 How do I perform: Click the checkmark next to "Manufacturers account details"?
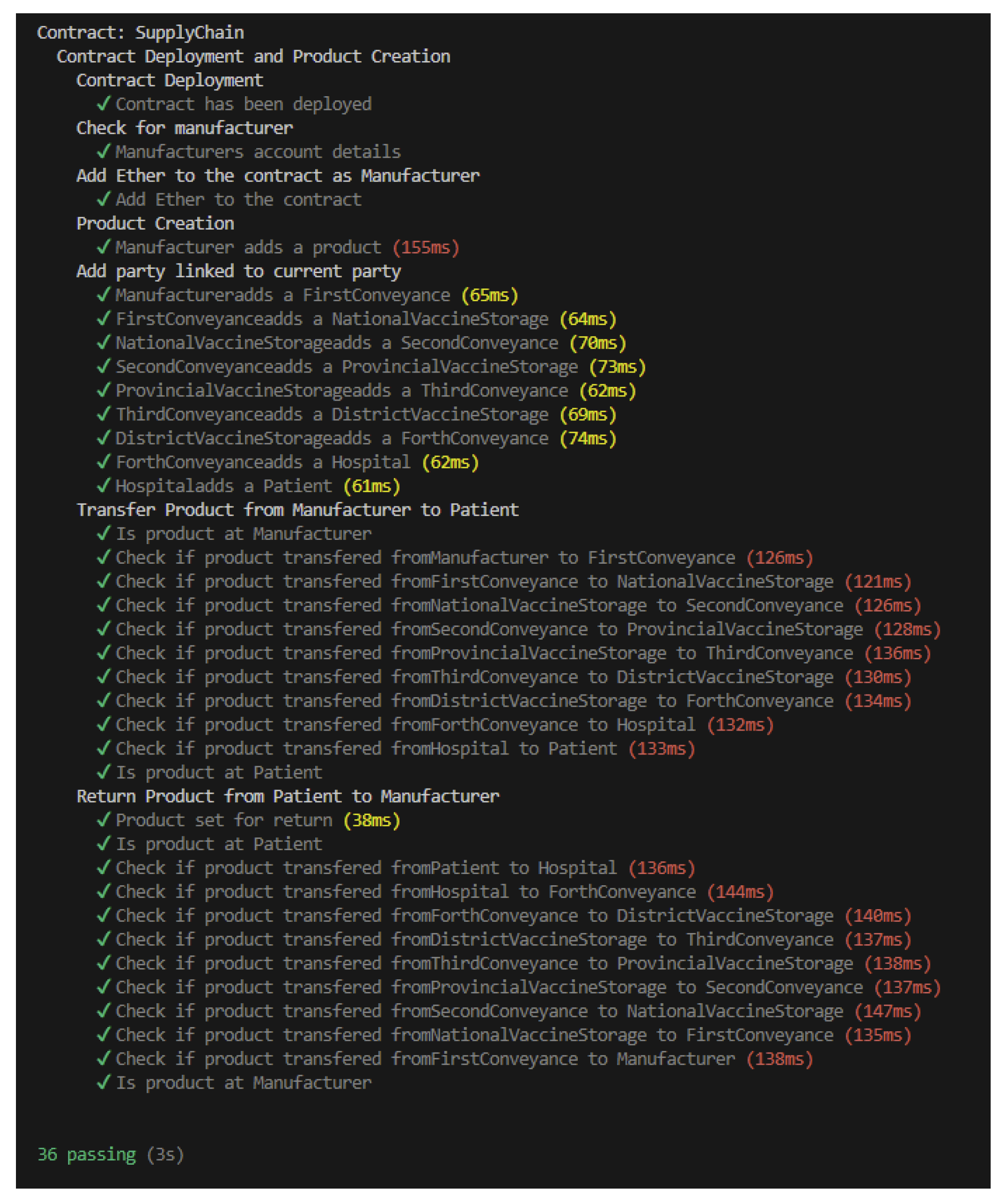pyautogui.click(x=104, y=151)
